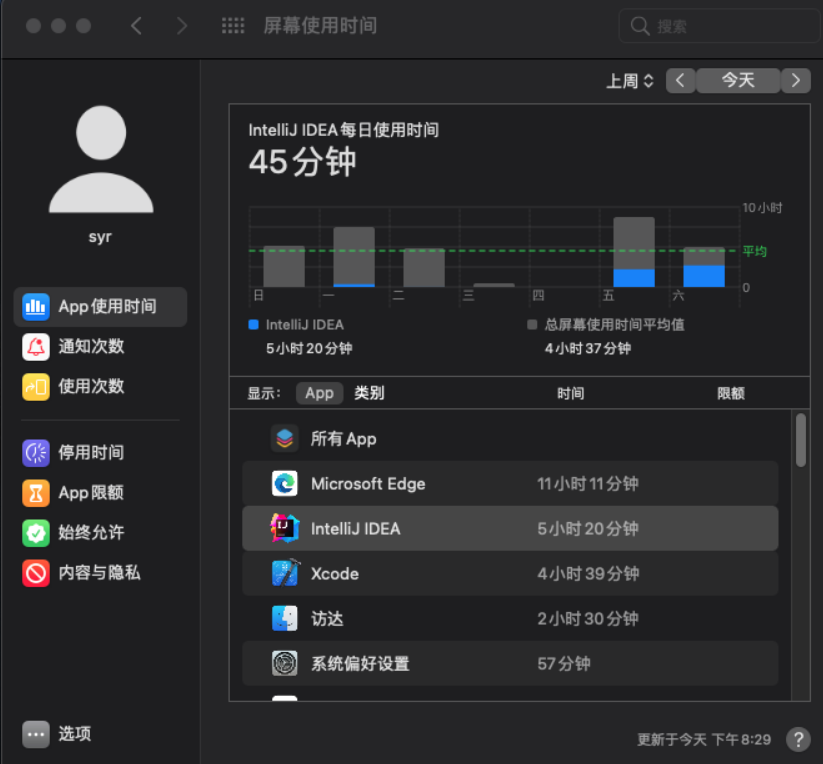Click the 内容与隐私 red prohibition icon

coord(36,573)
